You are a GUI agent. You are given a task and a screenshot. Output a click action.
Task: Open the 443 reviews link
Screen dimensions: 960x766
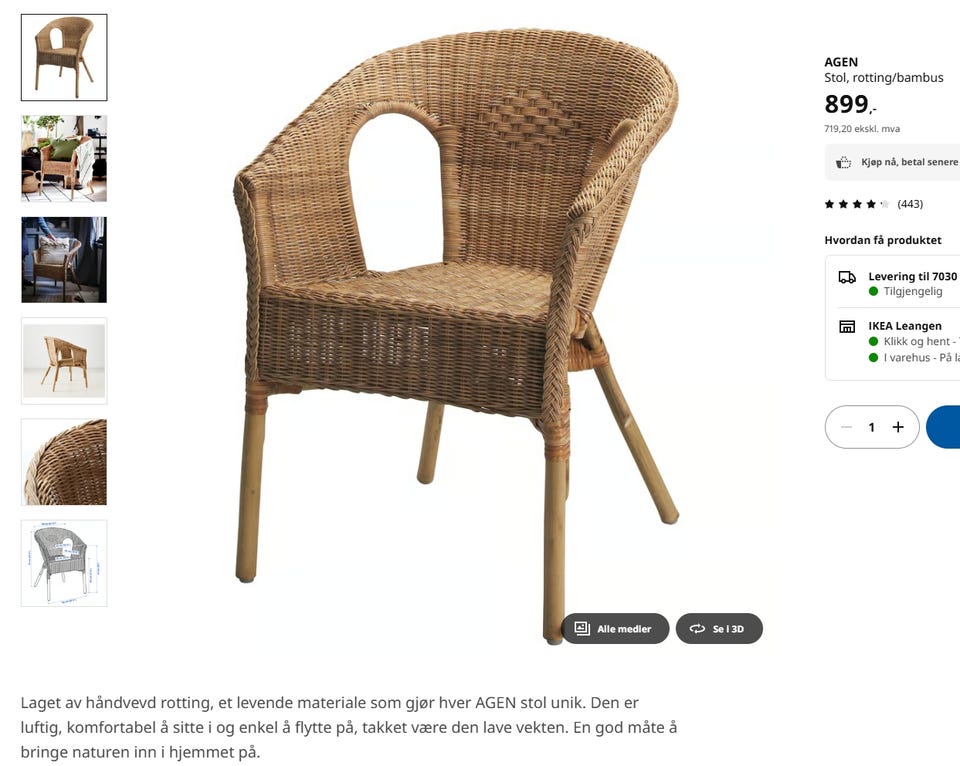(x=910, y=204)
